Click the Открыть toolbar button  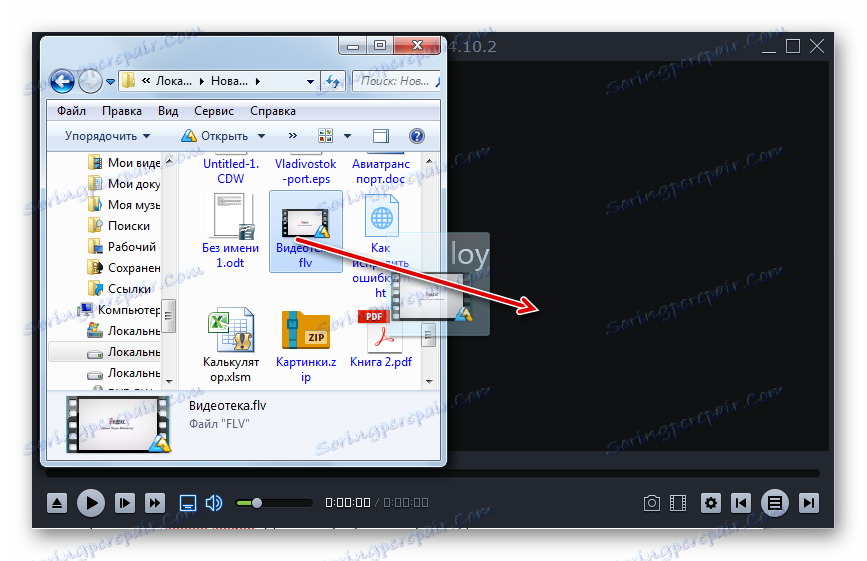tap(216, 136)
